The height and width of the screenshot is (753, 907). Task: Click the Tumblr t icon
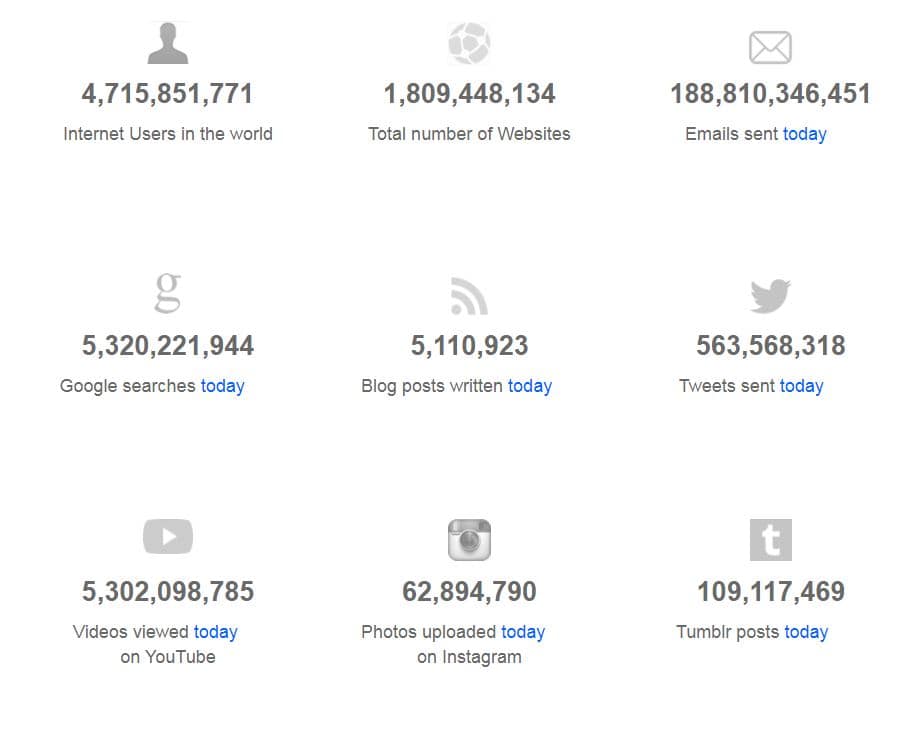pos(770,540)
